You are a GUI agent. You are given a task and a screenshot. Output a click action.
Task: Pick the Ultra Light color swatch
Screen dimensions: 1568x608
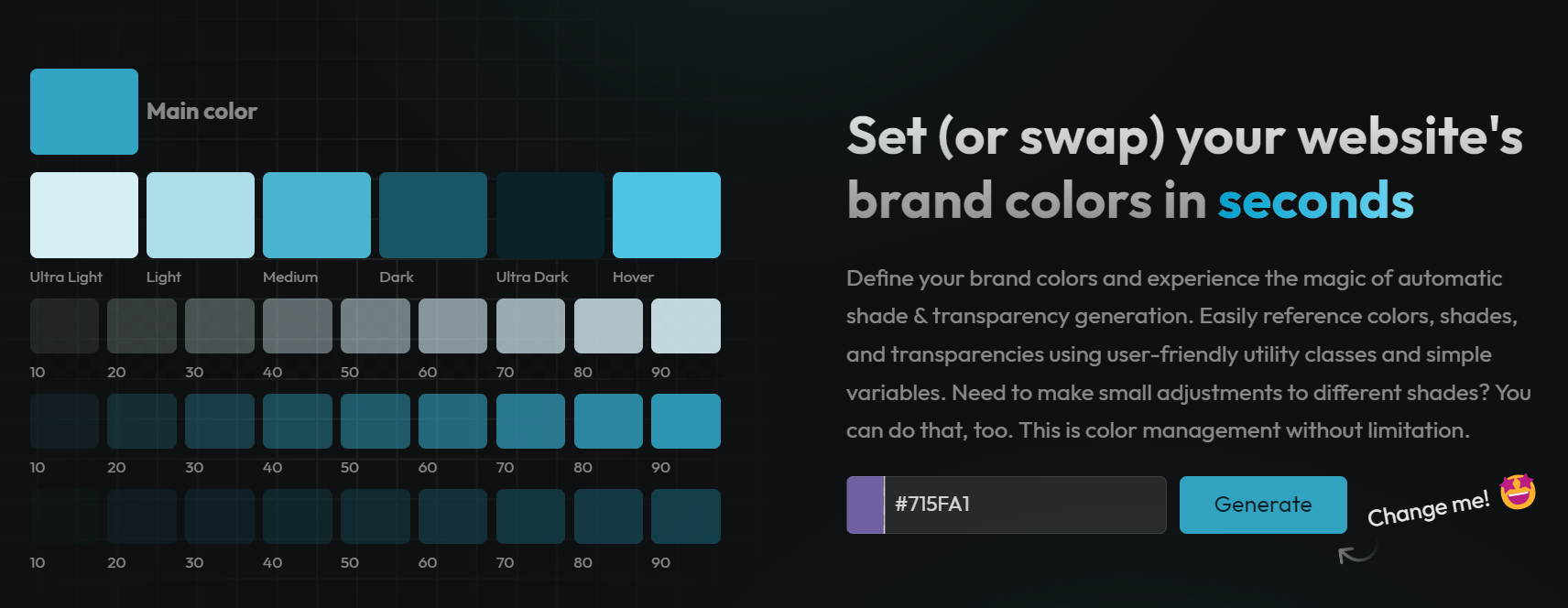pyautogui.click(x=84, y=215)
